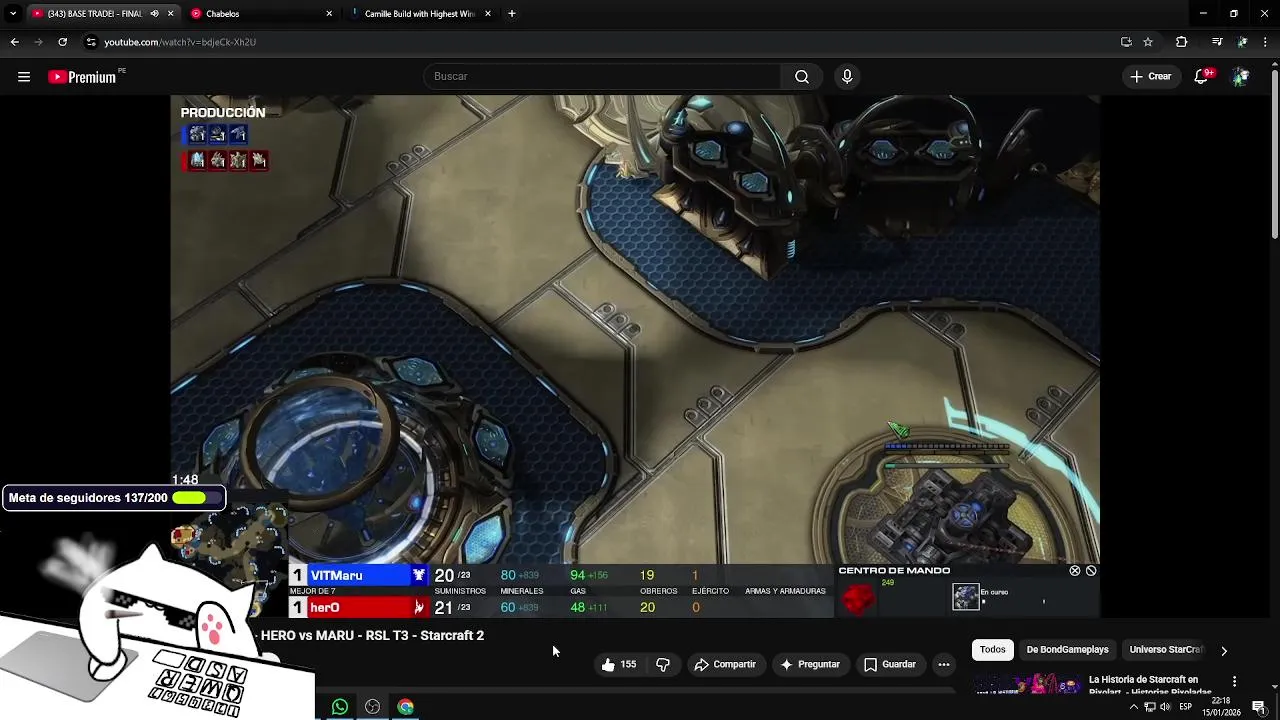Open the media controls icon in Chrome
This screenshot has width=1280, height=720.
click(1217, 42)
